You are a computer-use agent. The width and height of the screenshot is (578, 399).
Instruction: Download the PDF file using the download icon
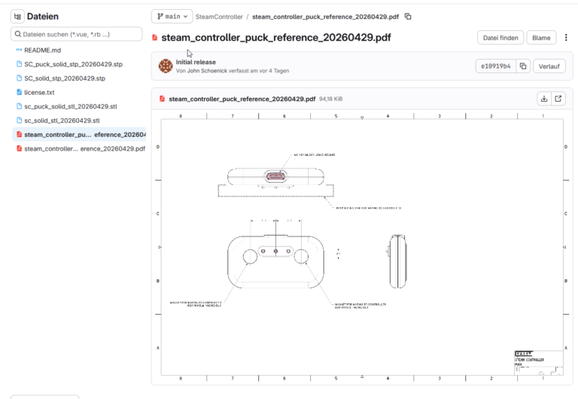[544, 99]
